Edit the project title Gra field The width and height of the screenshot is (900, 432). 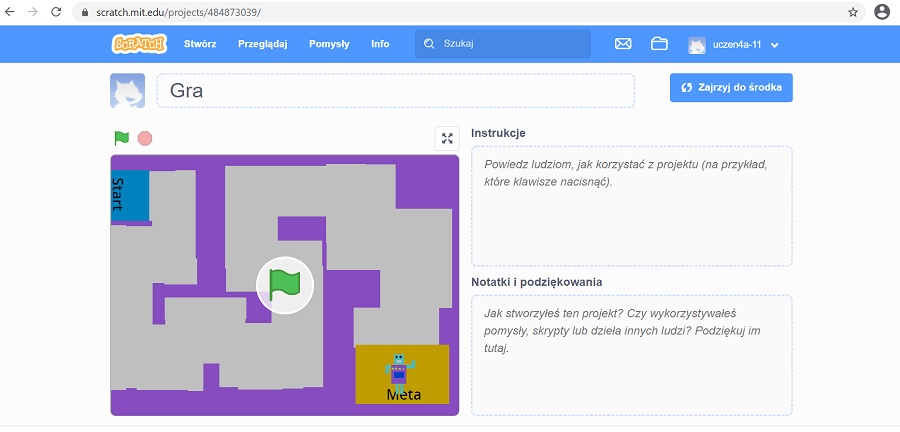click(x=396, y=91)
